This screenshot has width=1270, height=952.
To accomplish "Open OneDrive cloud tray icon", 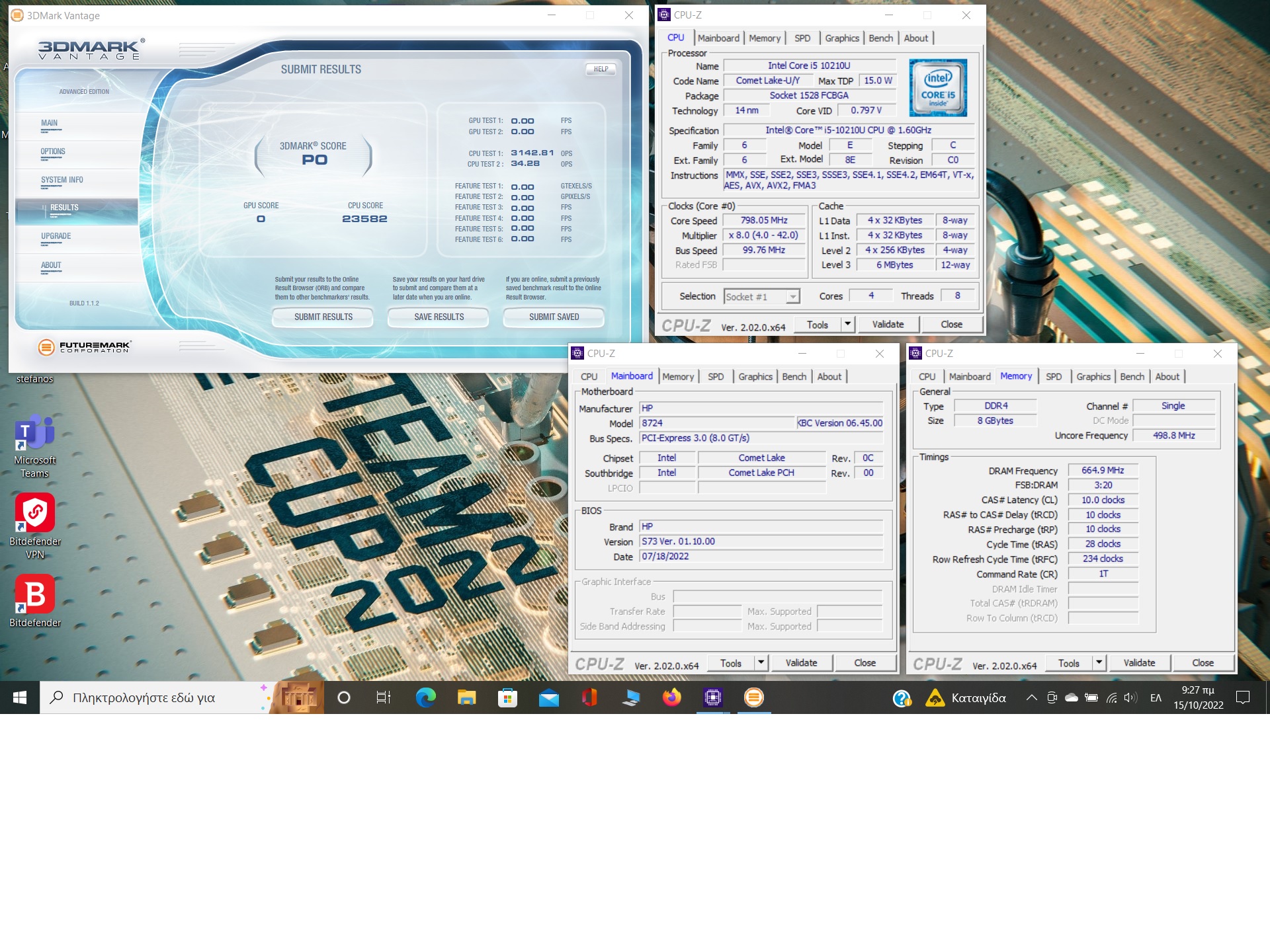I will [x=1072, y=697].
